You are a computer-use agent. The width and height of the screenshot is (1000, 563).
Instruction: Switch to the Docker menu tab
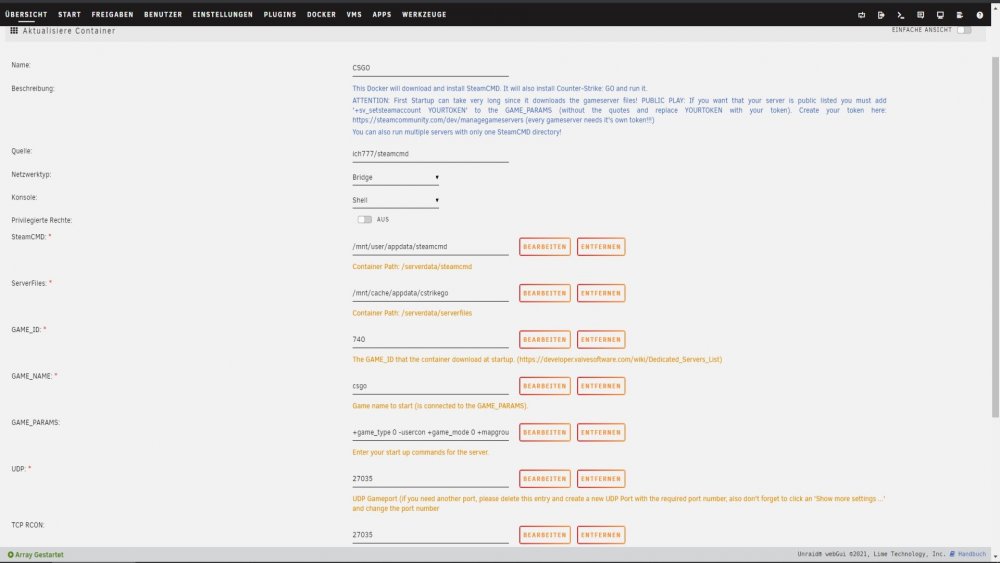click(x=321, y=14)
